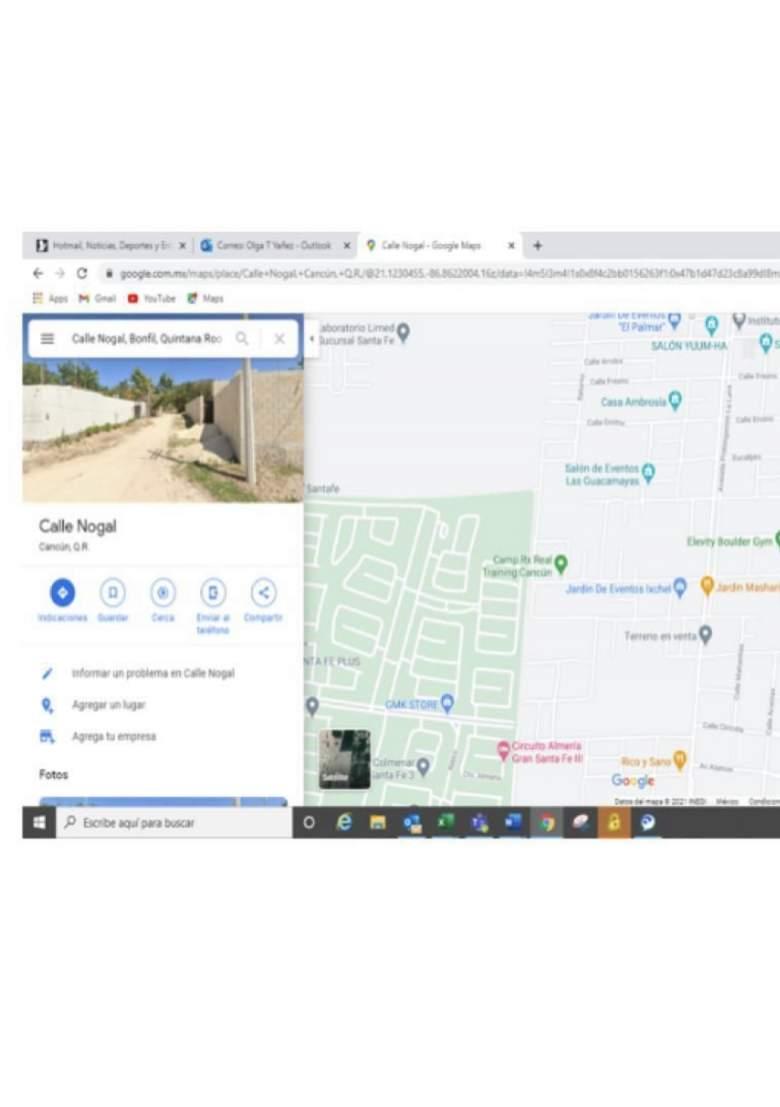Screen dimensions: 780x1107
Task: Switch to Hotmail Noticias tab
Action: click(x=105, y=245)
